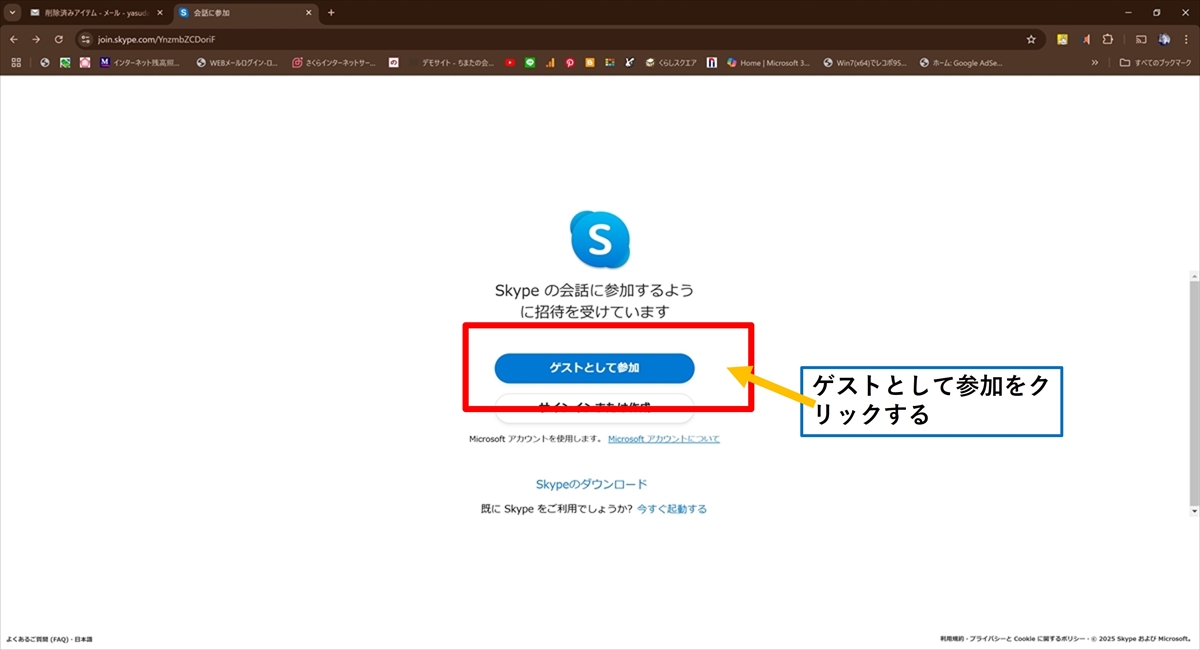Open the apps grid in bookmarks bar
The height and width of the screenshot is (650, 1200).
pos(15,62)
